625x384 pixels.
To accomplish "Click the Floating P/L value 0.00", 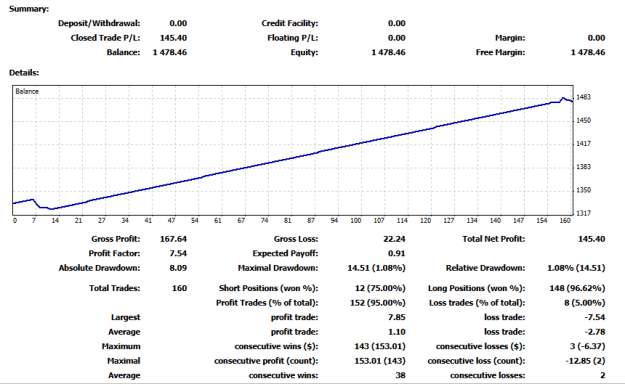I will (397, 38).
